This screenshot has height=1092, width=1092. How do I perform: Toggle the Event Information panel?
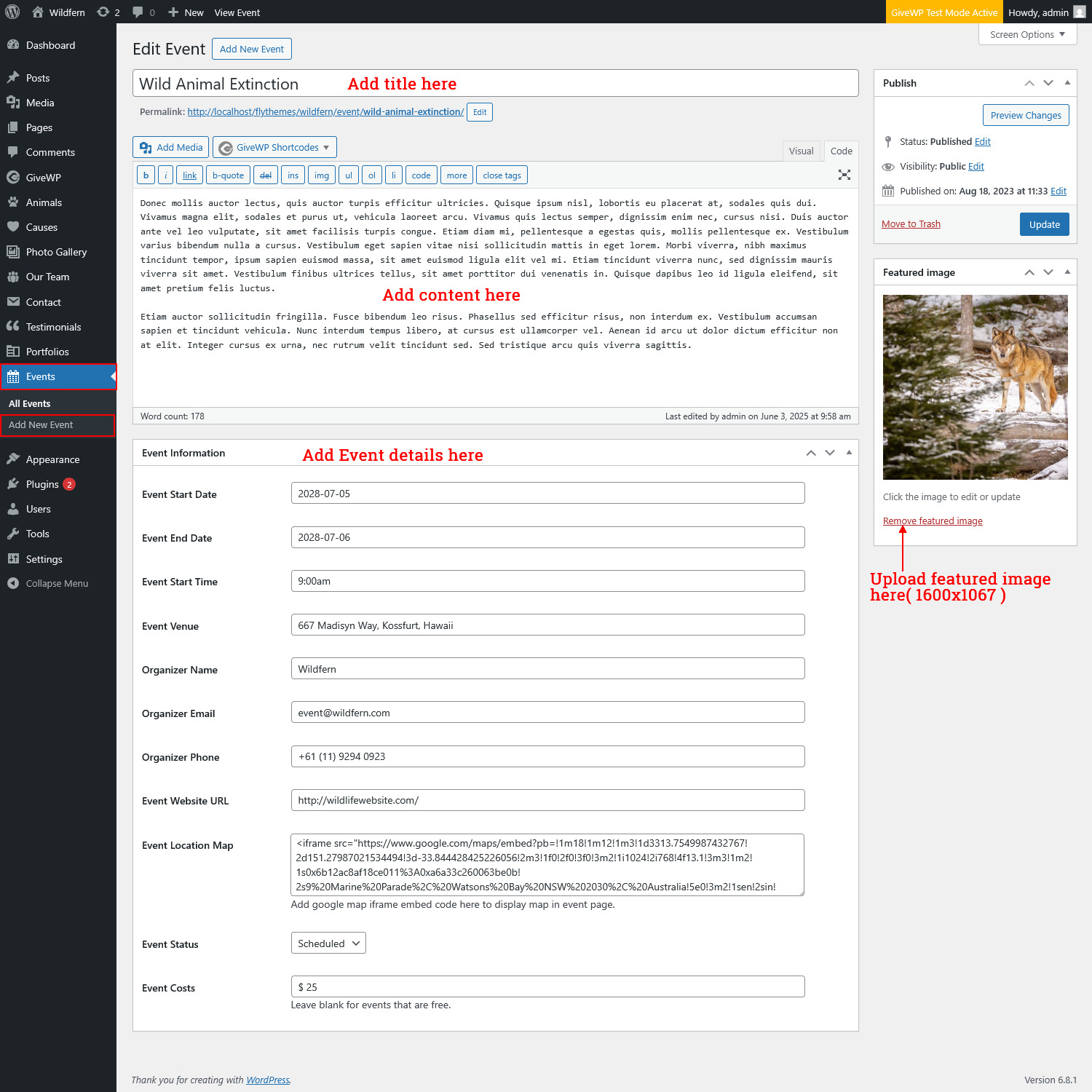tap(849, 453)
